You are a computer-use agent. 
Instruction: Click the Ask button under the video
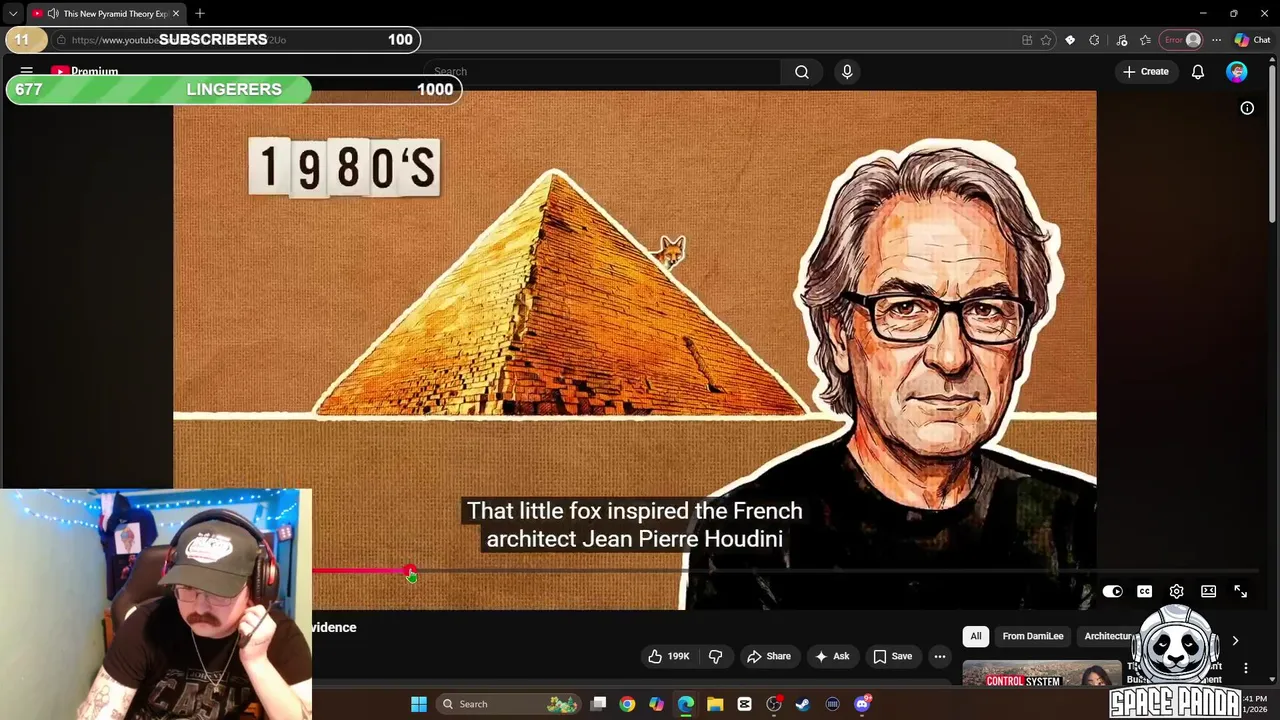point(832,656)
